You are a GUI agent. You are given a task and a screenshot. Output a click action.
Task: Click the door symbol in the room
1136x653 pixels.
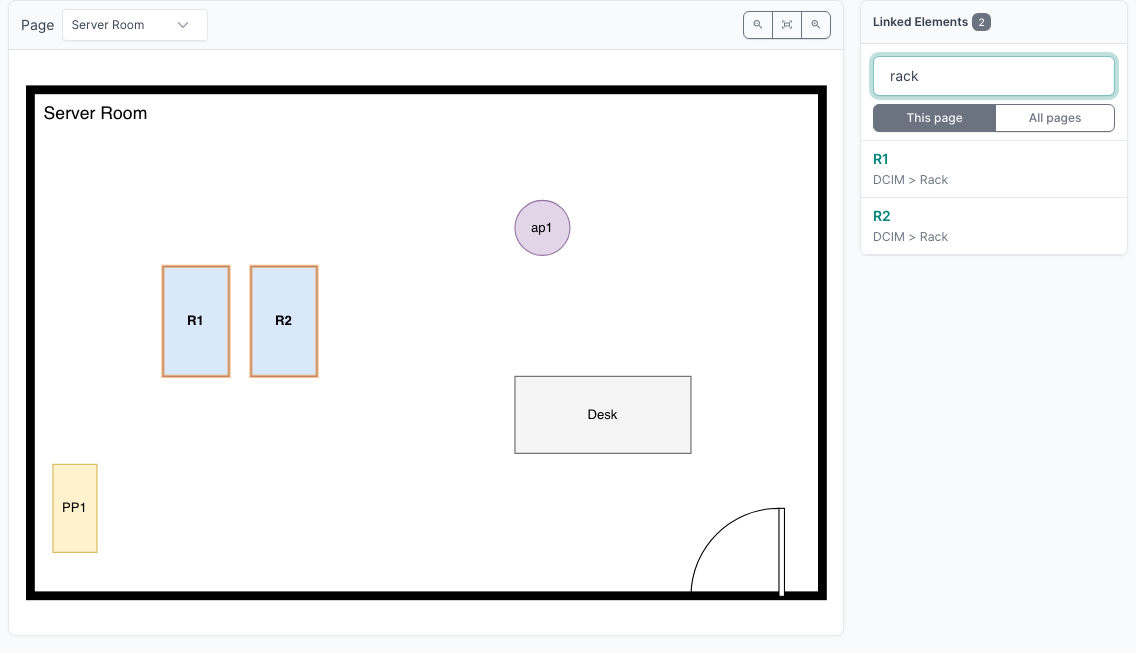[739, 550]
